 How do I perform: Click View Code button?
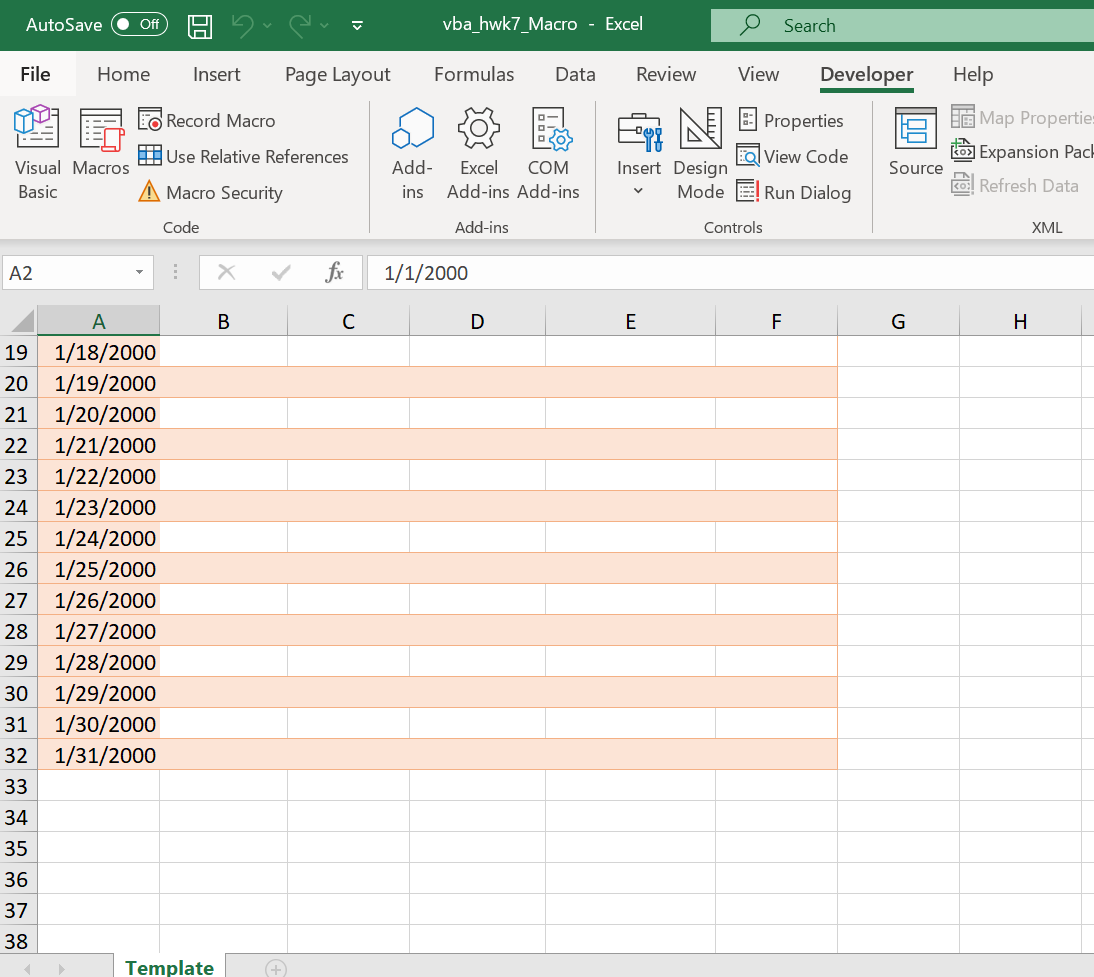coord(793,157)
